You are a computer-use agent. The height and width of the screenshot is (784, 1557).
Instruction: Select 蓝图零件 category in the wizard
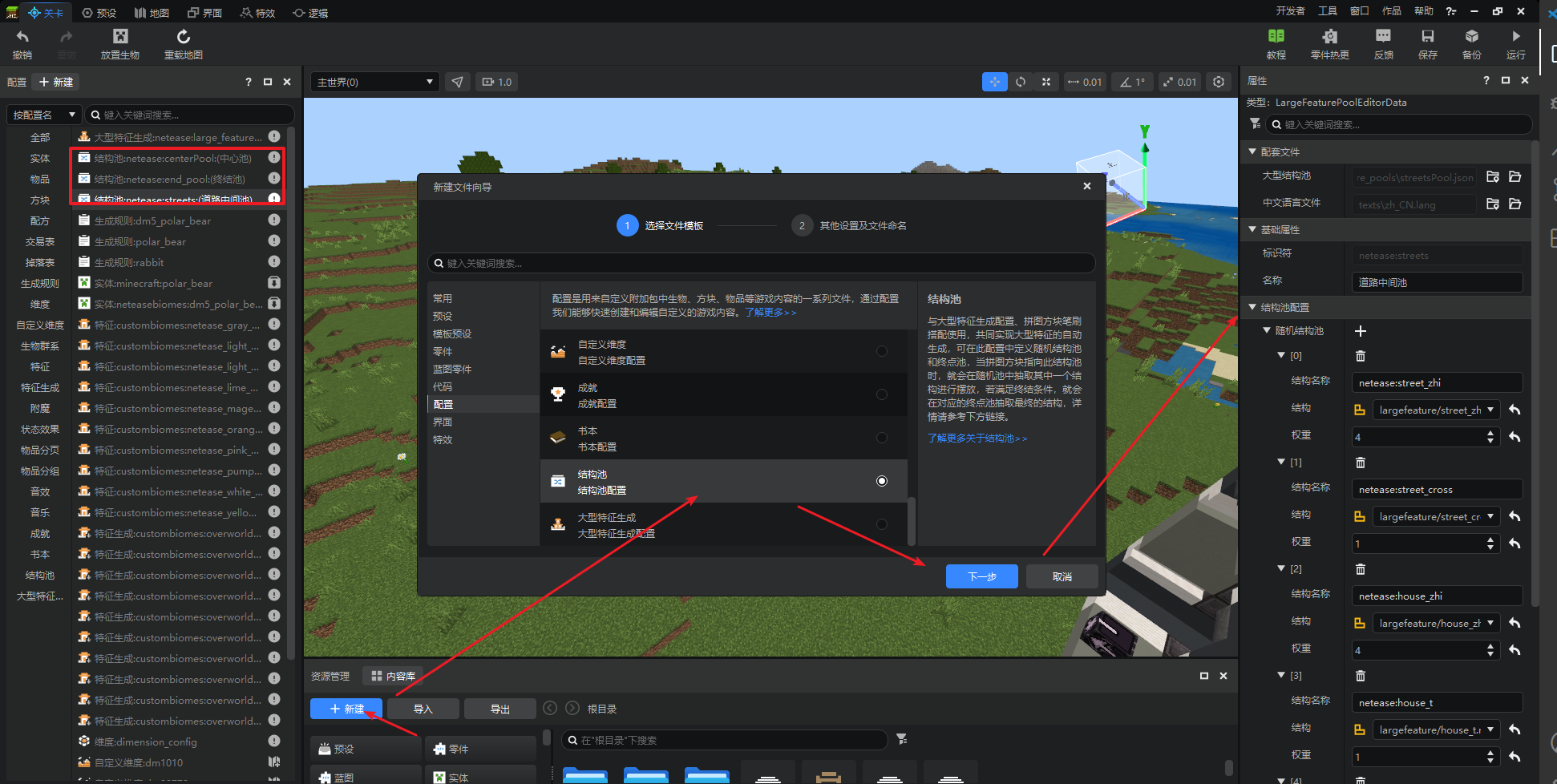coord(452,369)
